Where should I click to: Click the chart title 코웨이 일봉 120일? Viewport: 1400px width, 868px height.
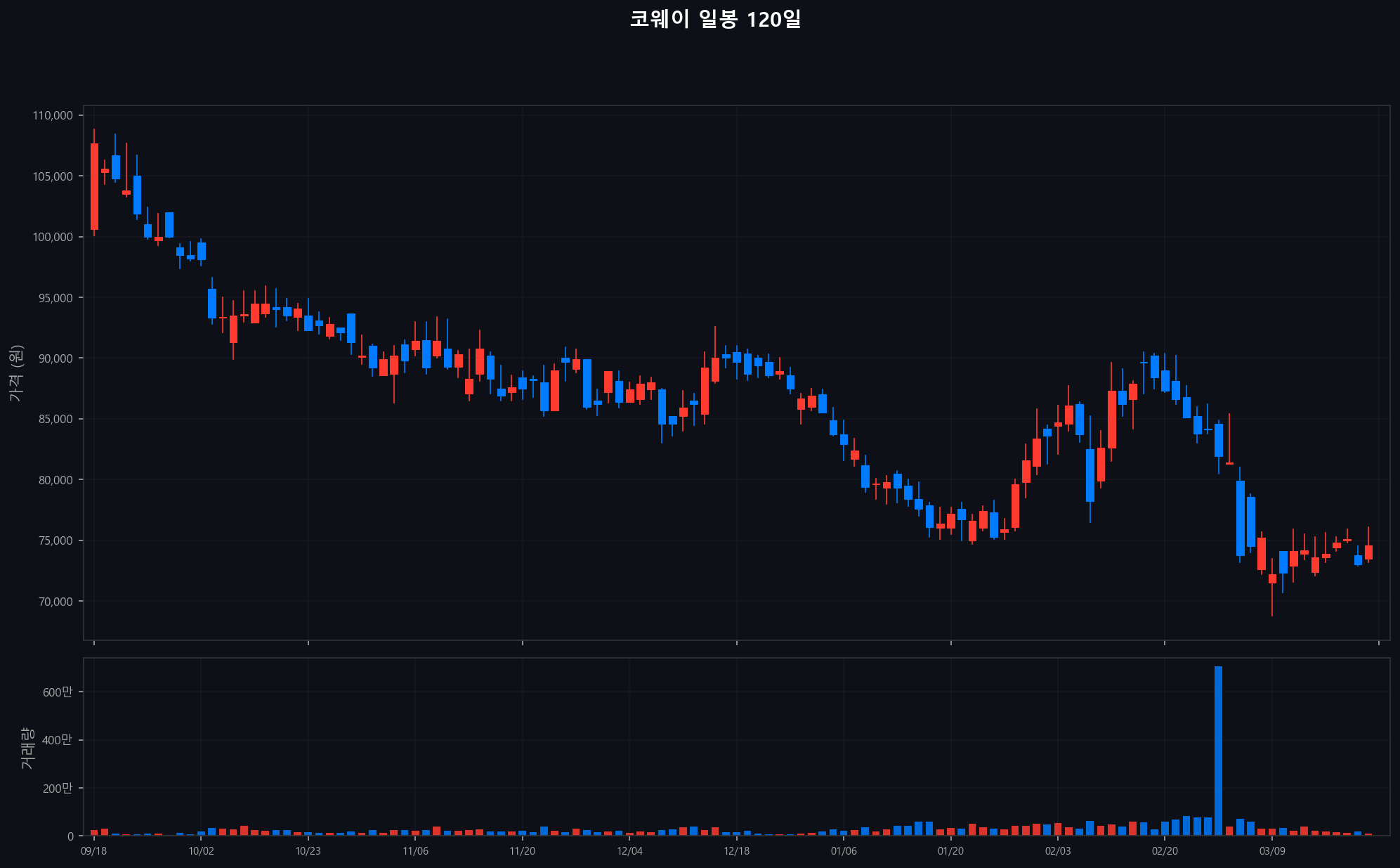click(x=715, y=20)
